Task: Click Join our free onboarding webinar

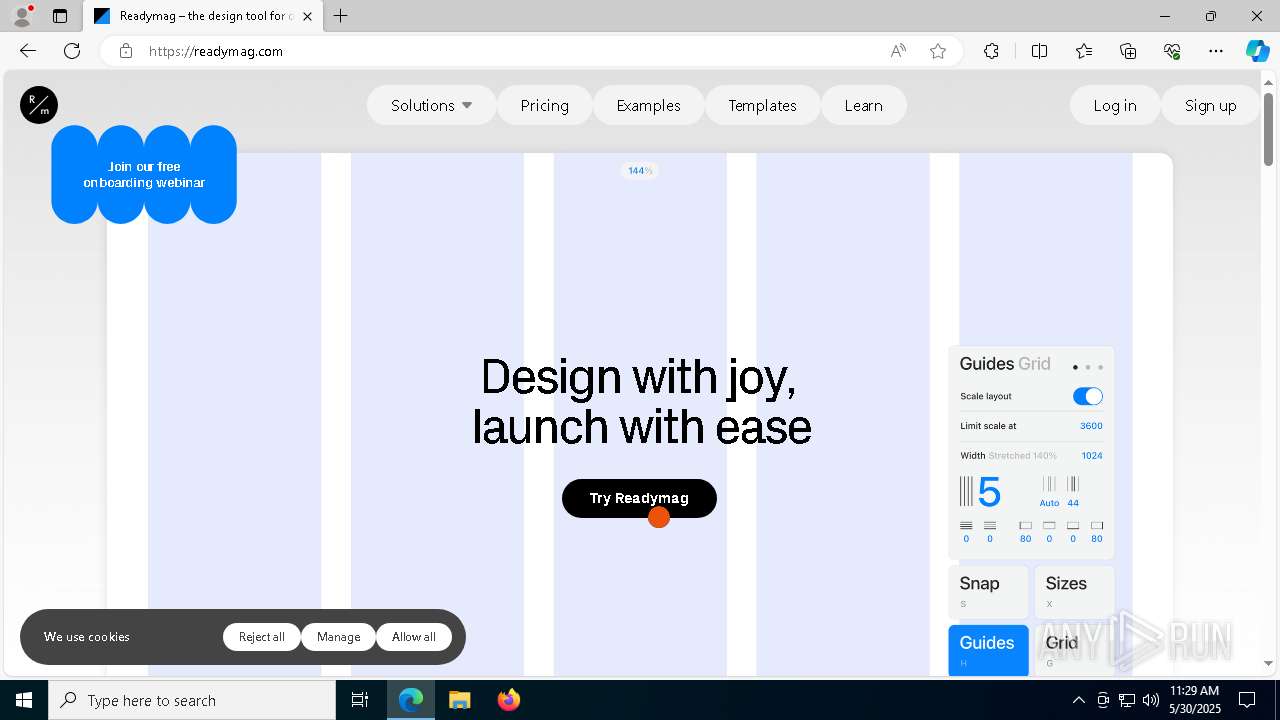Action: coord(144,174)
